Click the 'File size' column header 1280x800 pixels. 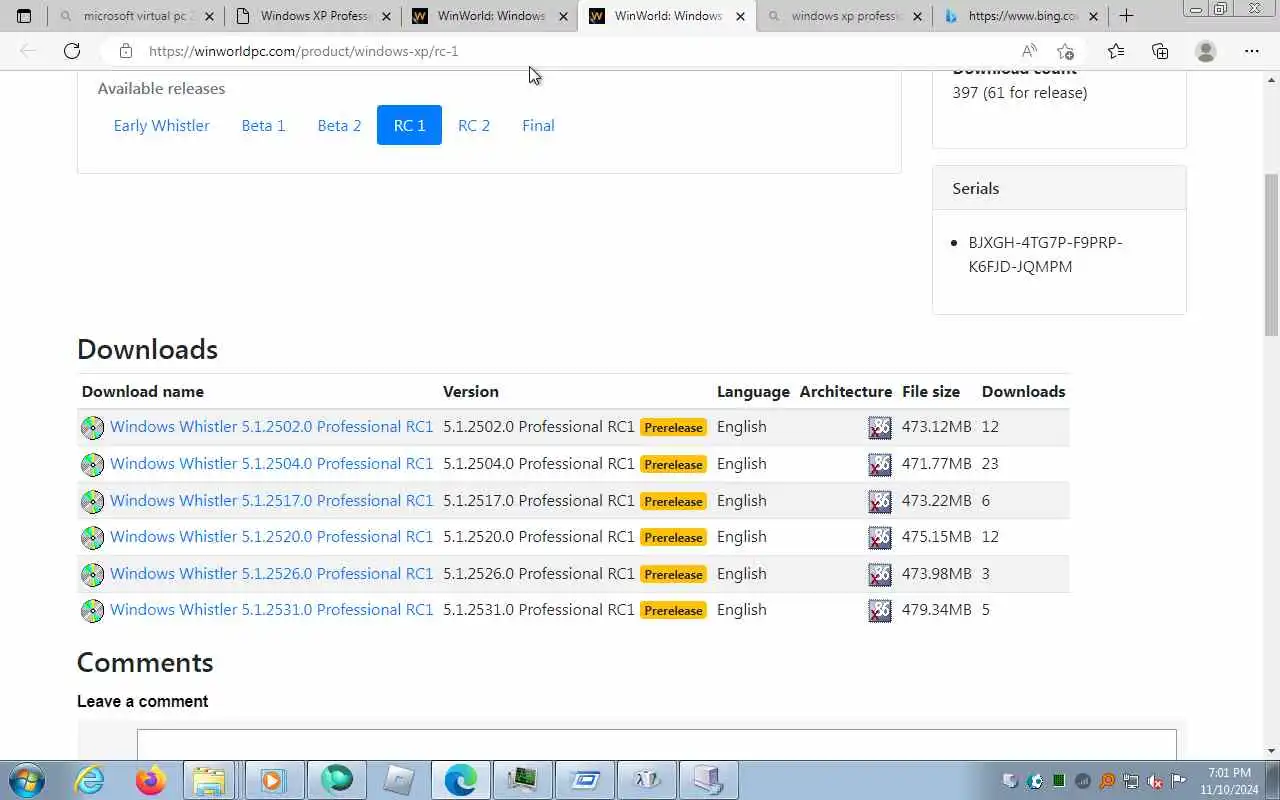tap(931, 392)
